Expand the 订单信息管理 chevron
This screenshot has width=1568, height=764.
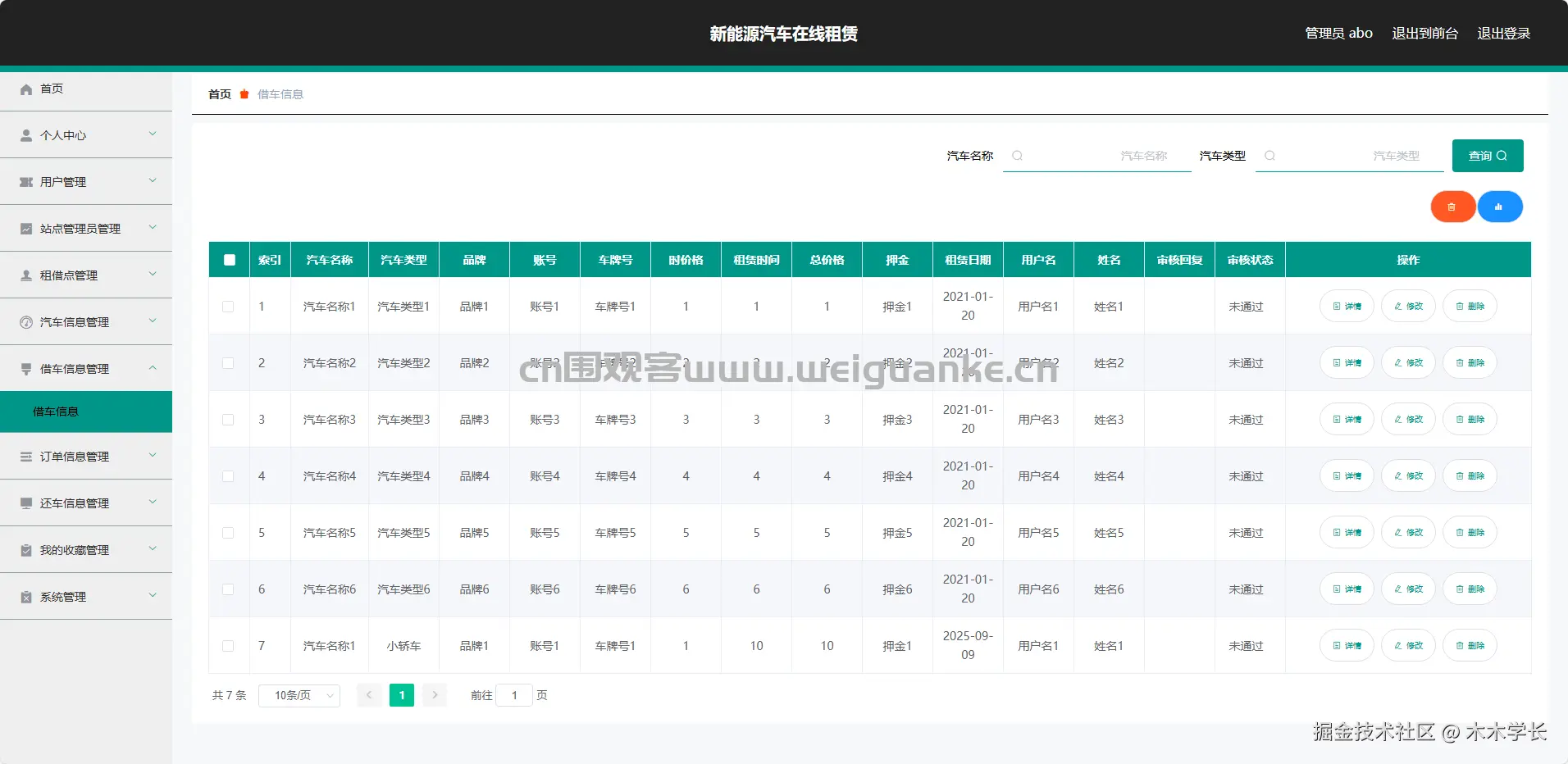click(153, 455)
